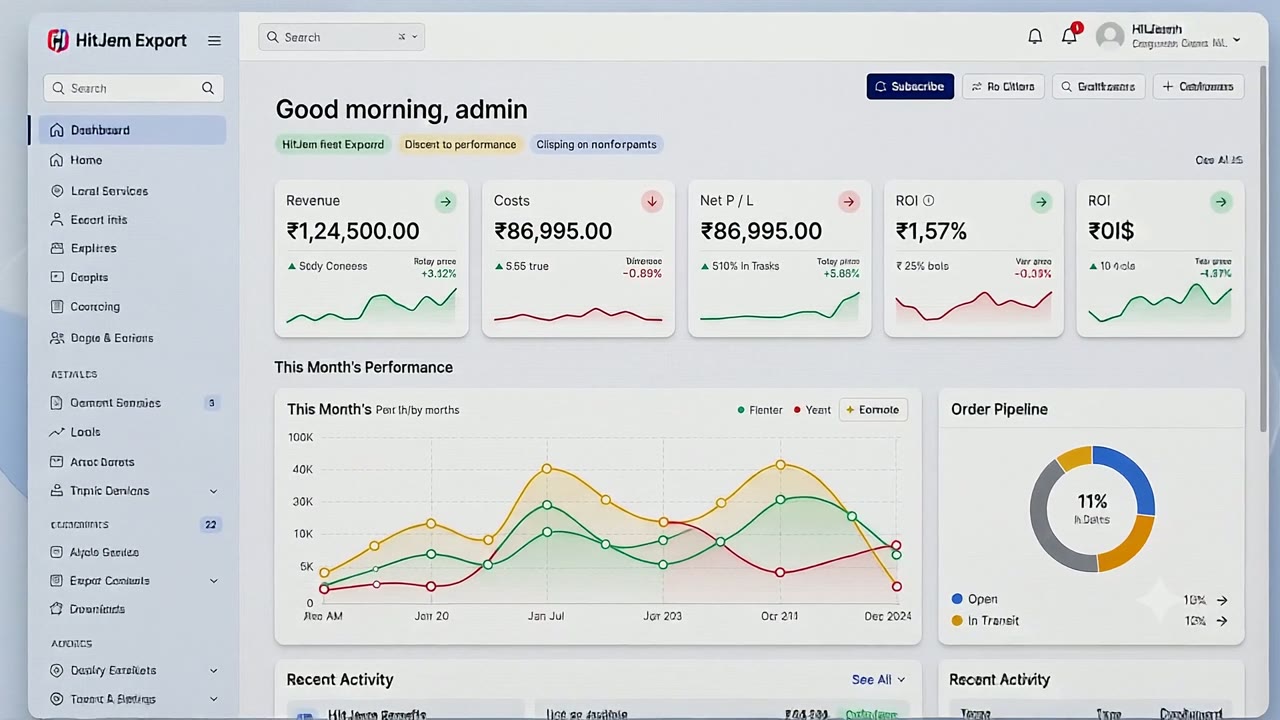
Task: Select Dashboard in the sidebar
Action: tap(132, 130)
